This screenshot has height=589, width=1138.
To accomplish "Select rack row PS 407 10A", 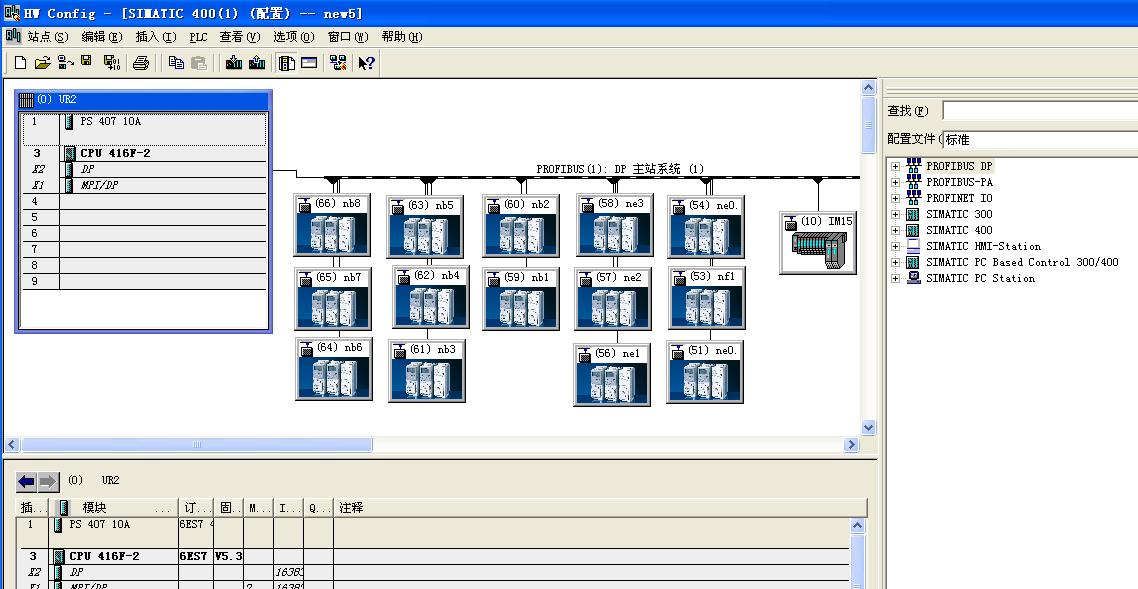I will click(x=144, y=129).
